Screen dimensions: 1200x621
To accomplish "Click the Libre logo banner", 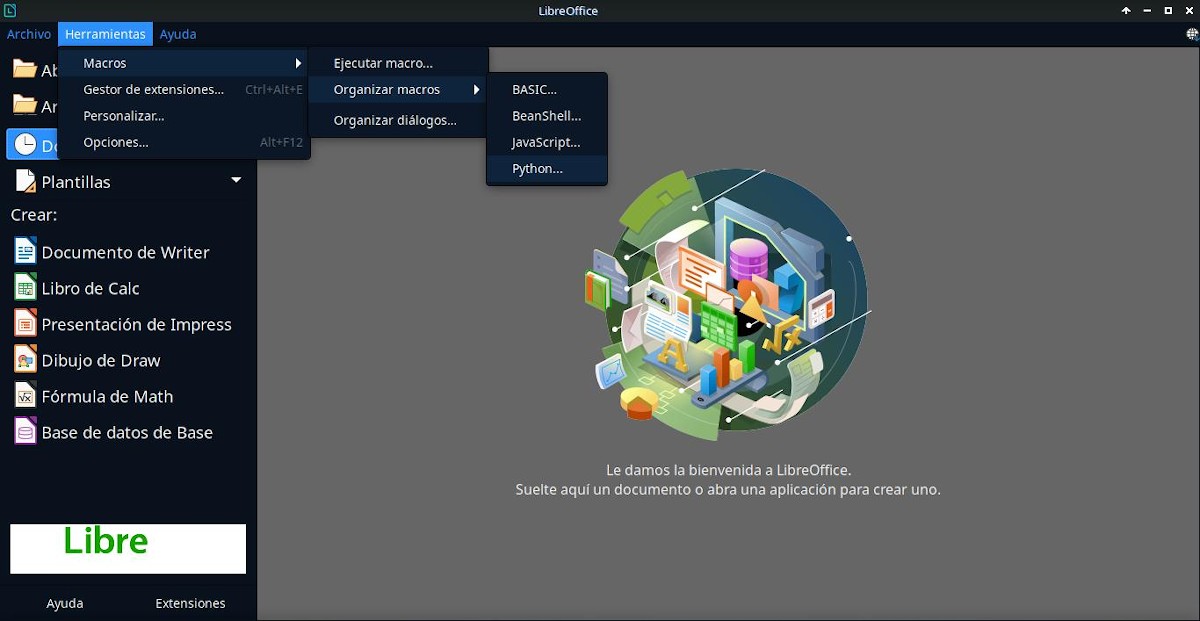I will (128, 549).
